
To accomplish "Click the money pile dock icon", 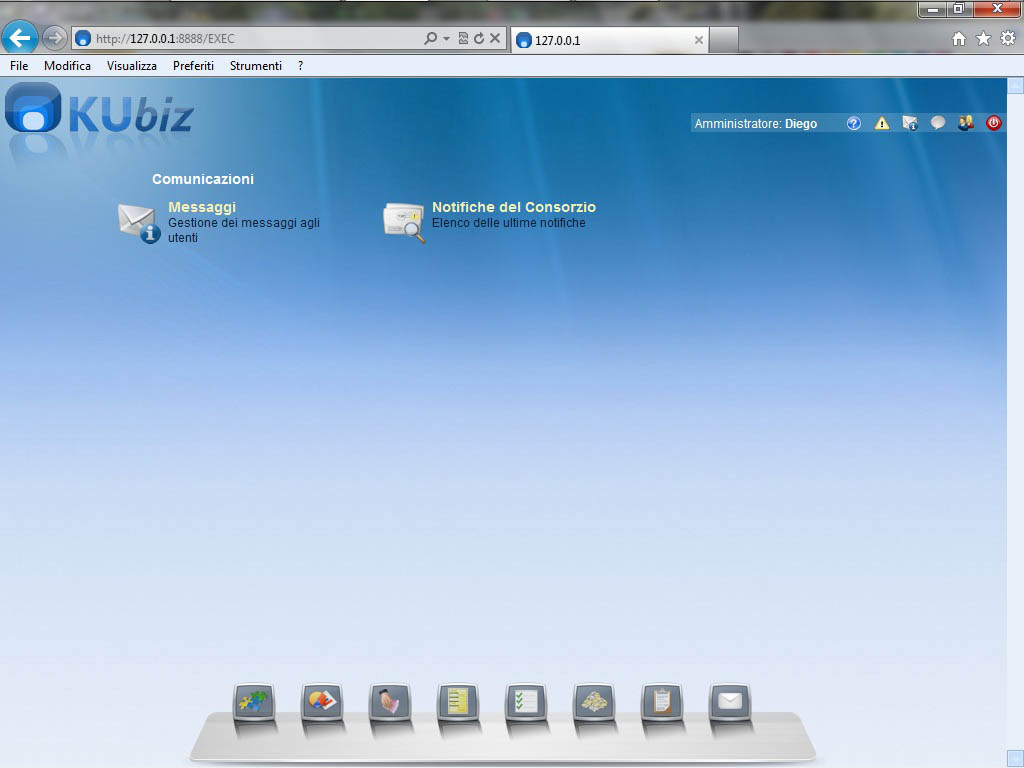I will point(594,702).
